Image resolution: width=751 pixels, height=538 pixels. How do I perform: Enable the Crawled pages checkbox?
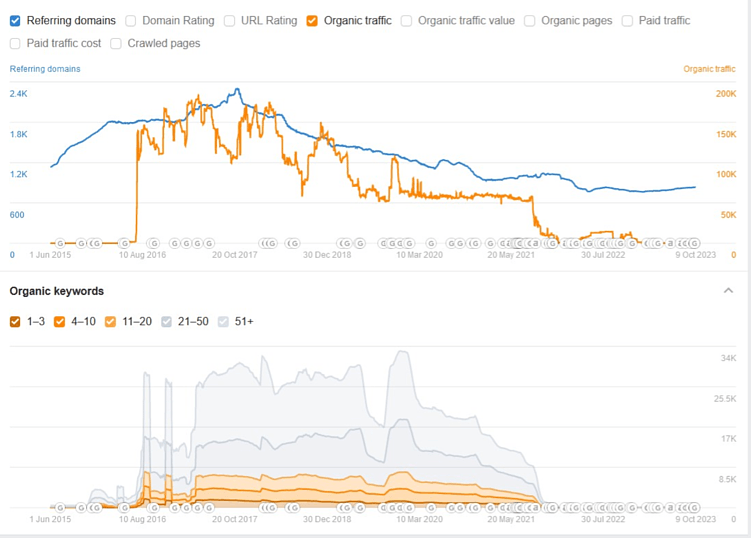(x=116, y=44)
